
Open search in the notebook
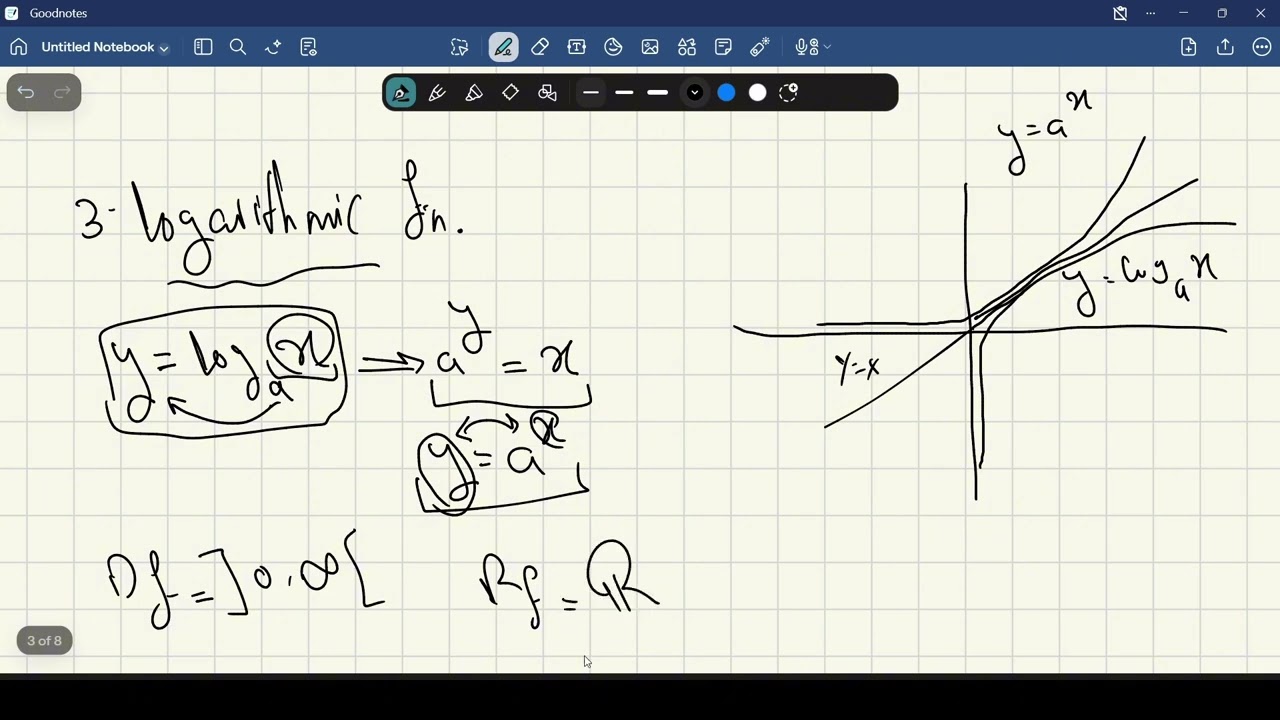pyautogui.click(x=238, y=47)
